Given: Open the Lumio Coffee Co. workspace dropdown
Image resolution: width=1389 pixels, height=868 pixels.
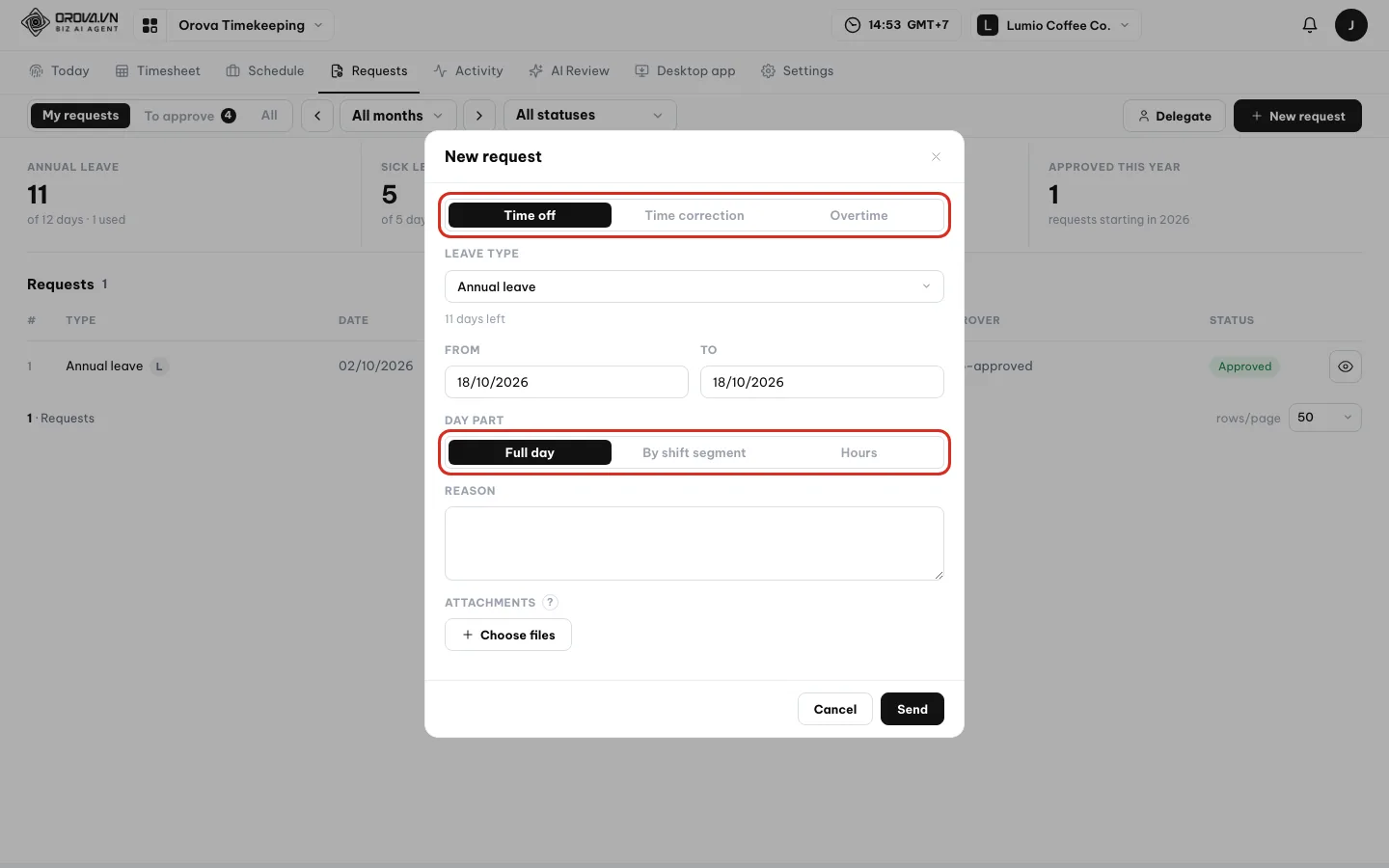Looking at the screenshot, I should click(x=1058, y=25).
